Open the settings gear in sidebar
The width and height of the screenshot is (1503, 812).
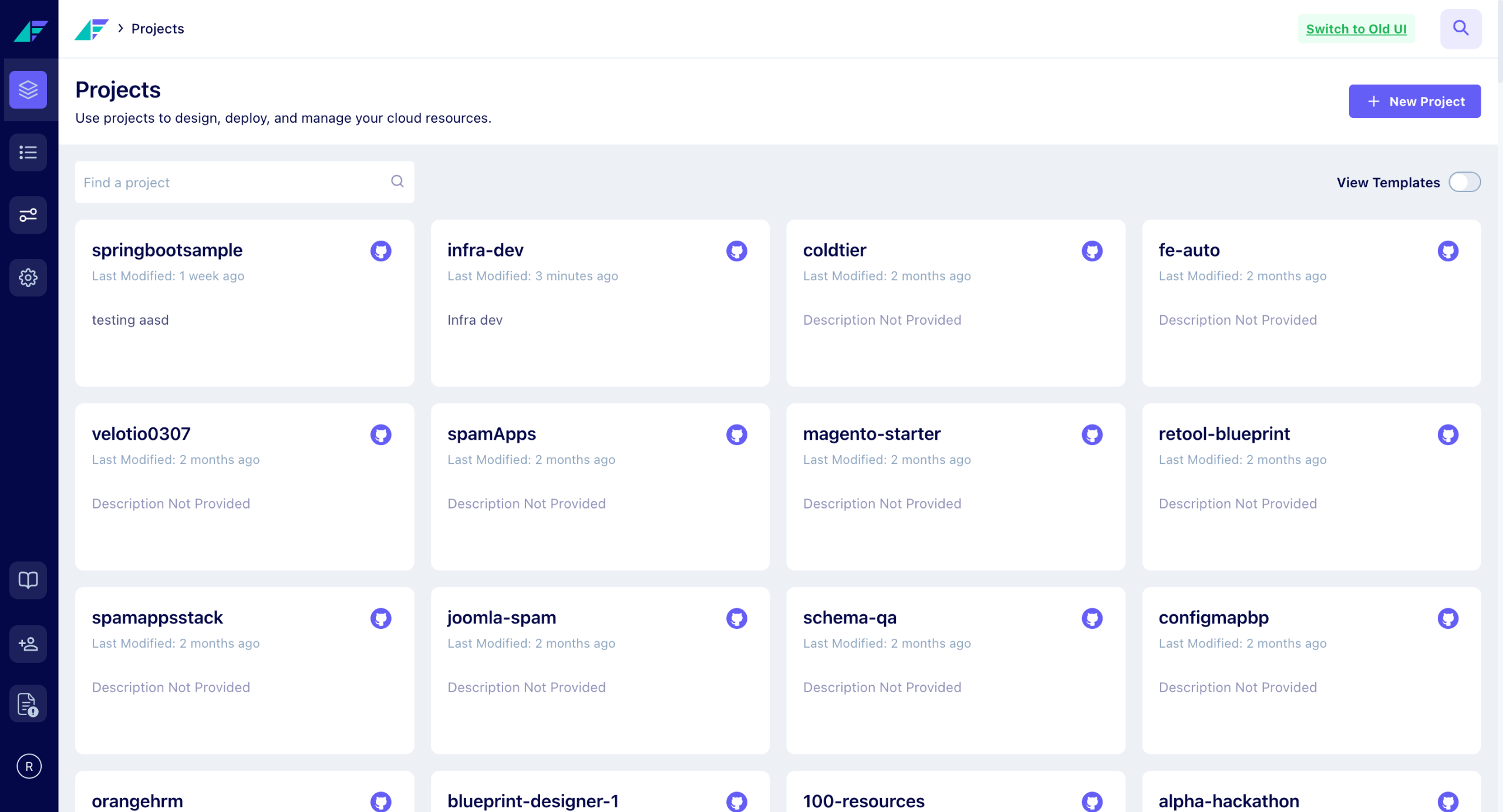(x=28, y=277)
